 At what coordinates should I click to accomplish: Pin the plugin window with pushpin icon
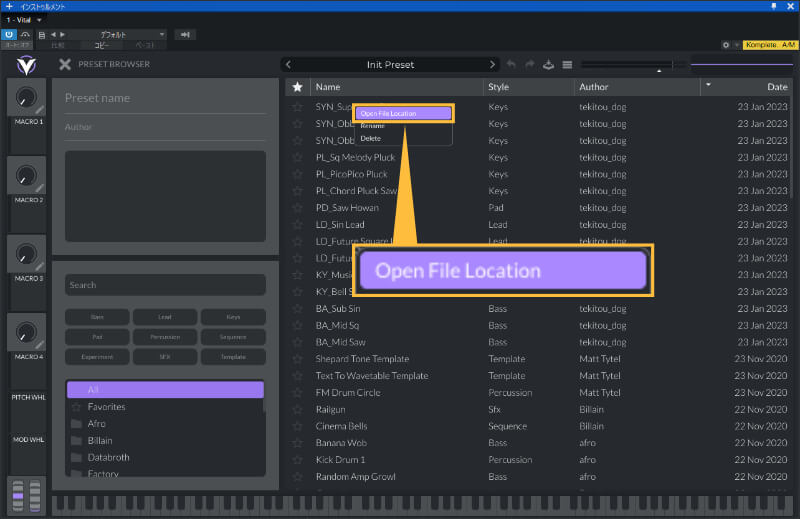773,6
